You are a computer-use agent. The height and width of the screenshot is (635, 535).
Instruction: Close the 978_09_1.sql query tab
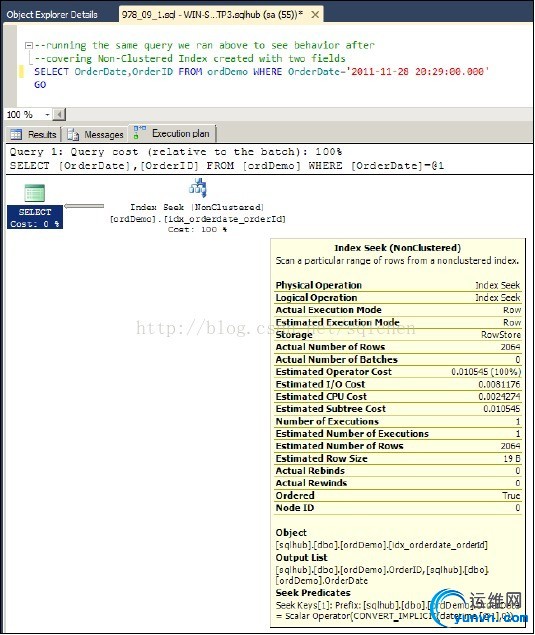(x=315, y=15)
